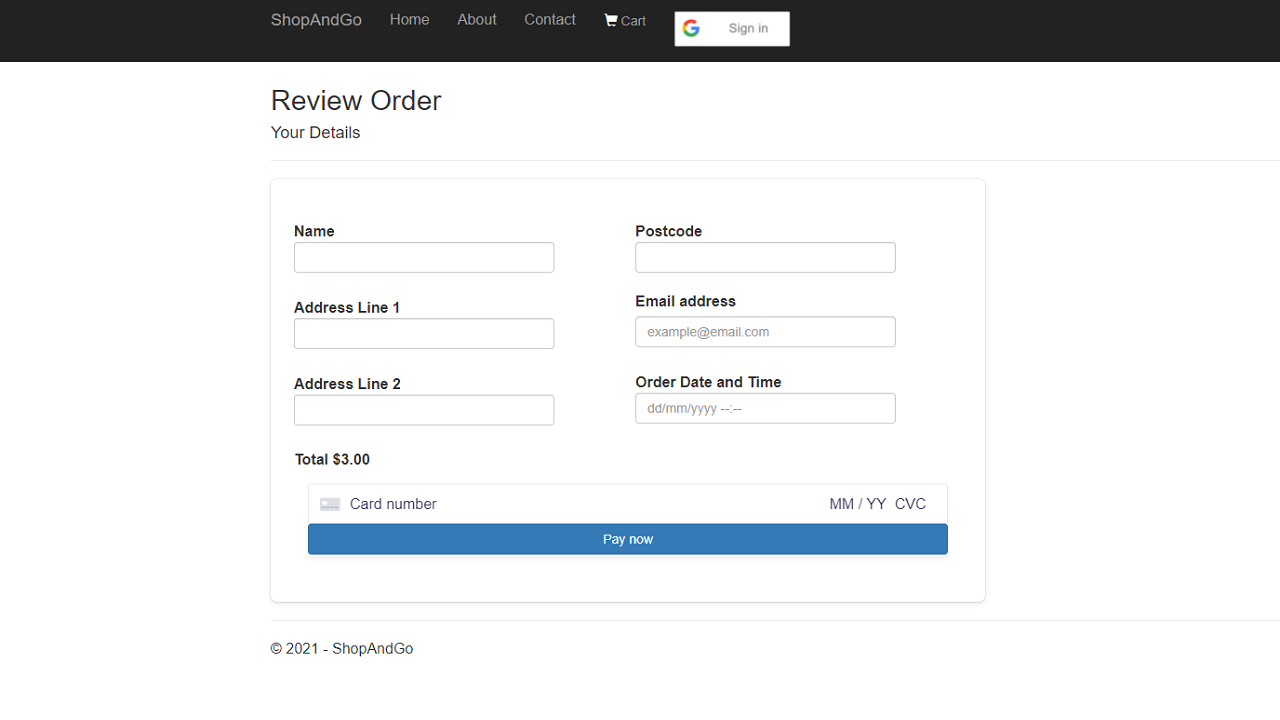Viewport: 1280px width, 720px height.
Task: Click the ShopAndGo brand link
Action: (316, 19)
